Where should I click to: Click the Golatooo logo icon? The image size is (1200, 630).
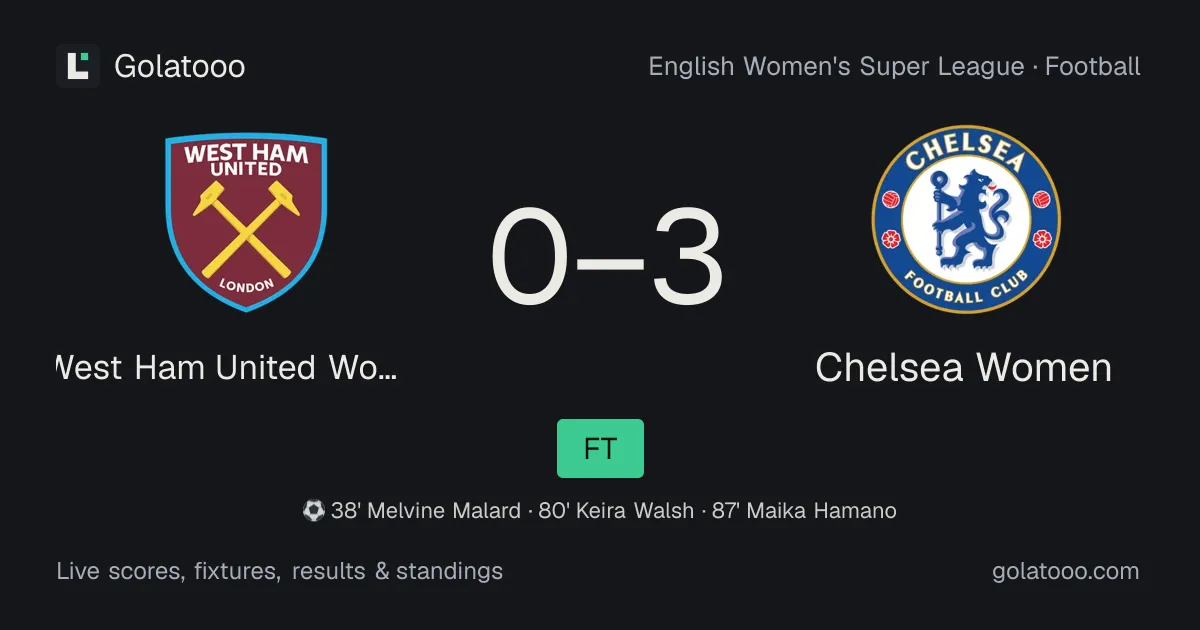(x=78, y=66)
